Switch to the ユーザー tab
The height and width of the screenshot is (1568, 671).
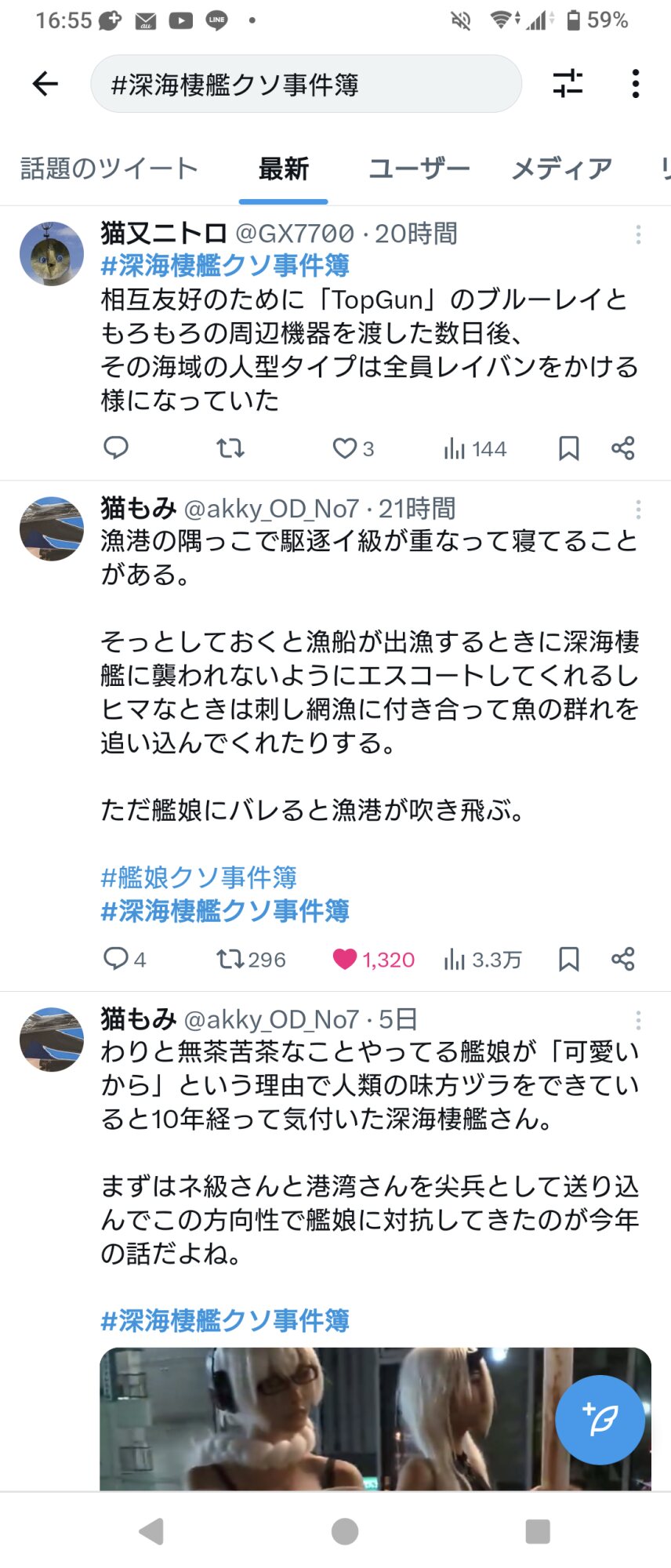pyautogui.click(x=419, y=169)
